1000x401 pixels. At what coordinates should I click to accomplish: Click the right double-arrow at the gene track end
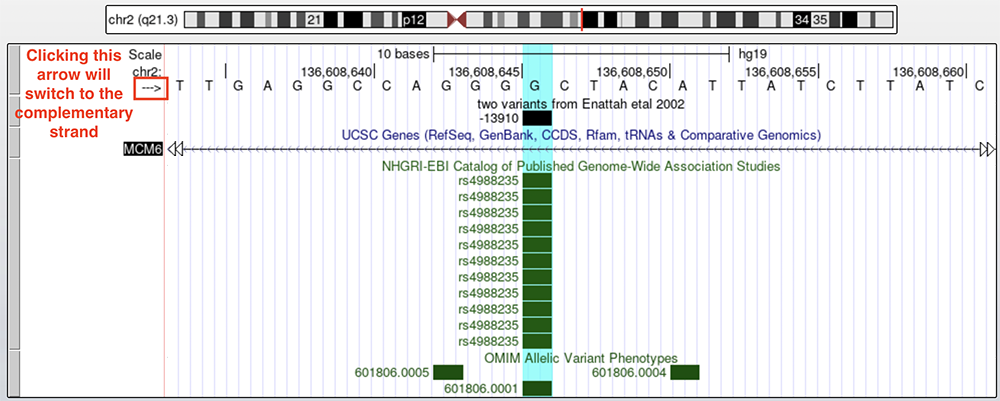coord(987,149)
